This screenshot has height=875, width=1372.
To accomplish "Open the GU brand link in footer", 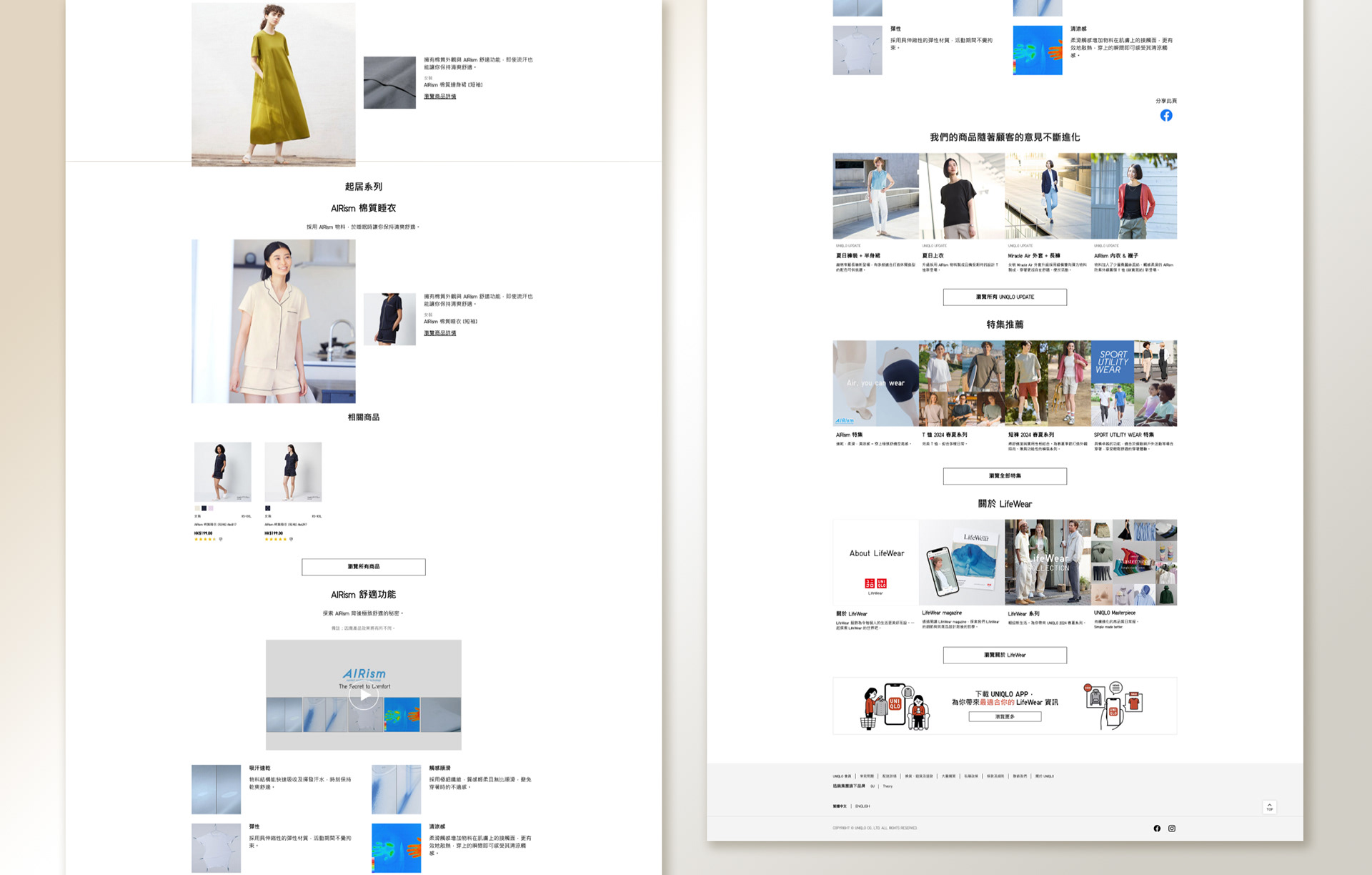I will pos(872,786).
